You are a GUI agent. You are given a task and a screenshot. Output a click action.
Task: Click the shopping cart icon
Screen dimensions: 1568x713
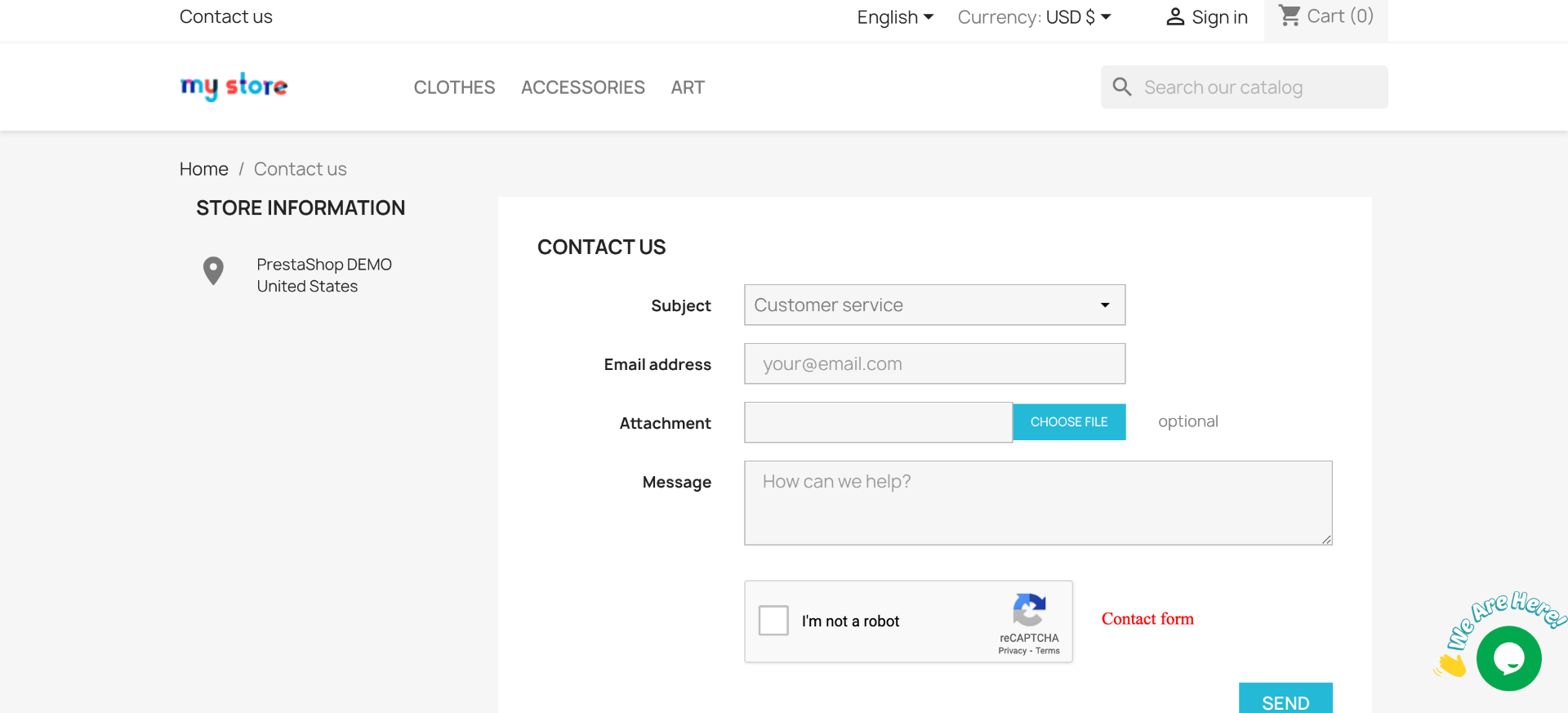pos(1290,16)
